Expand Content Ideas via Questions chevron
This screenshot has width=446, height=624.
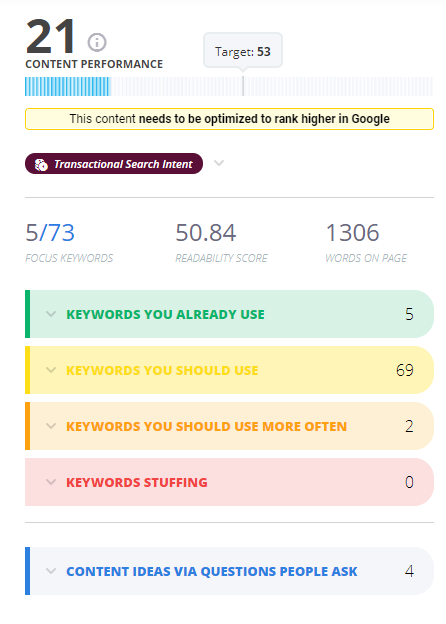coord(51,571)
